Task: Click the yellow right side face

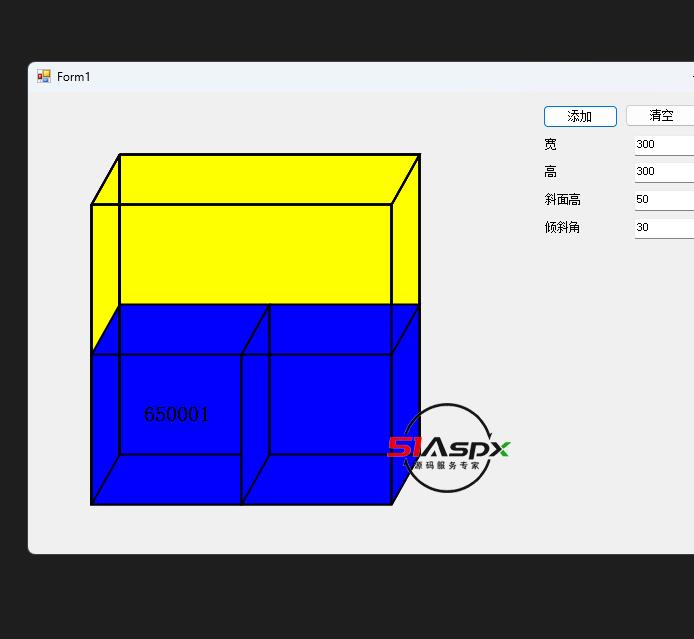Action: tap(405, 250)
